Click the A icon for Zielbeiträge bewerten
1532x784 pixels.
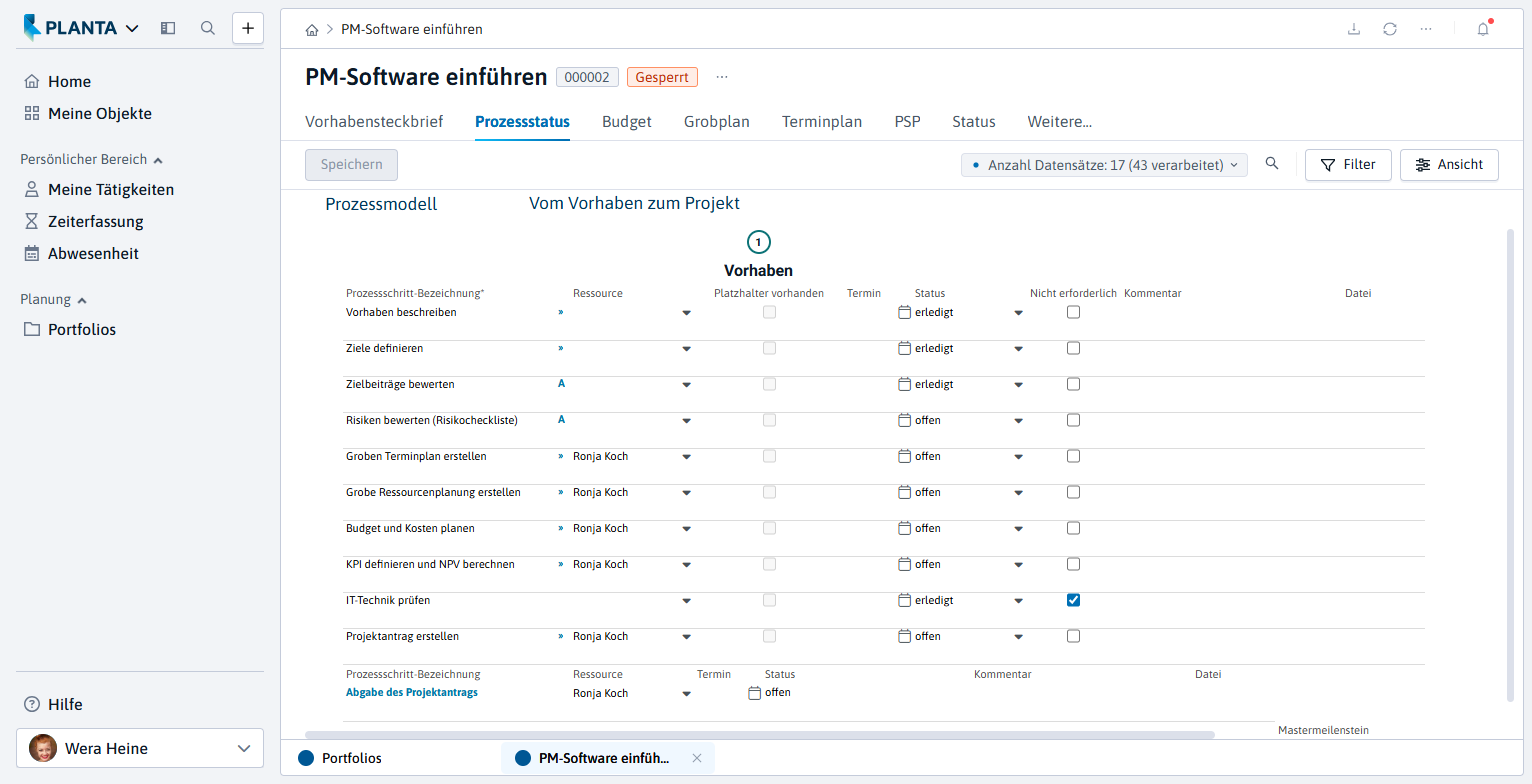[x=561, y=383]
